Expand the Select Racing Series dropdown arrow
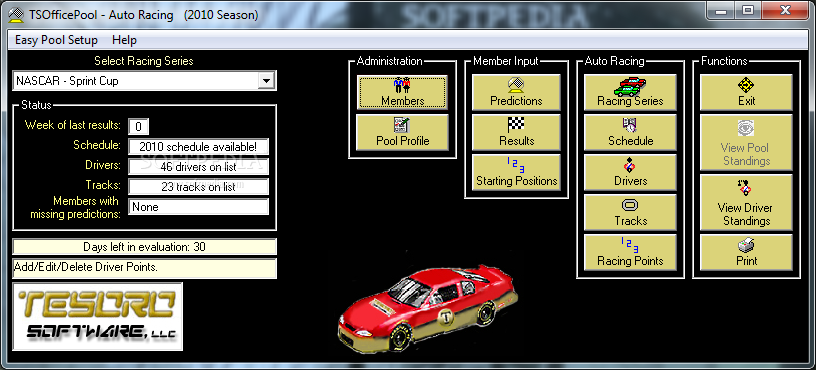 (x=266, y=81)
